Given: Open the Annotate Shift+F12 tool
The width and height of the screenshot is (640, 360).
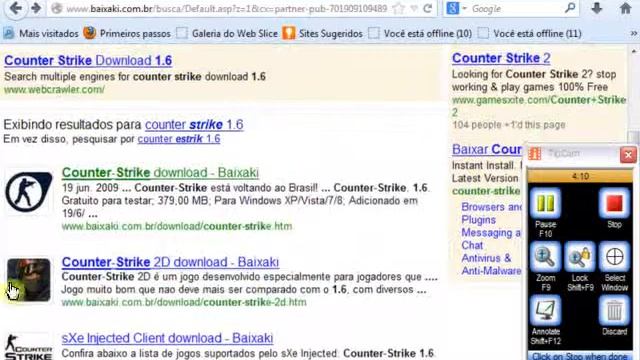Looking at the screenshot, I should (x=545, y=311).
